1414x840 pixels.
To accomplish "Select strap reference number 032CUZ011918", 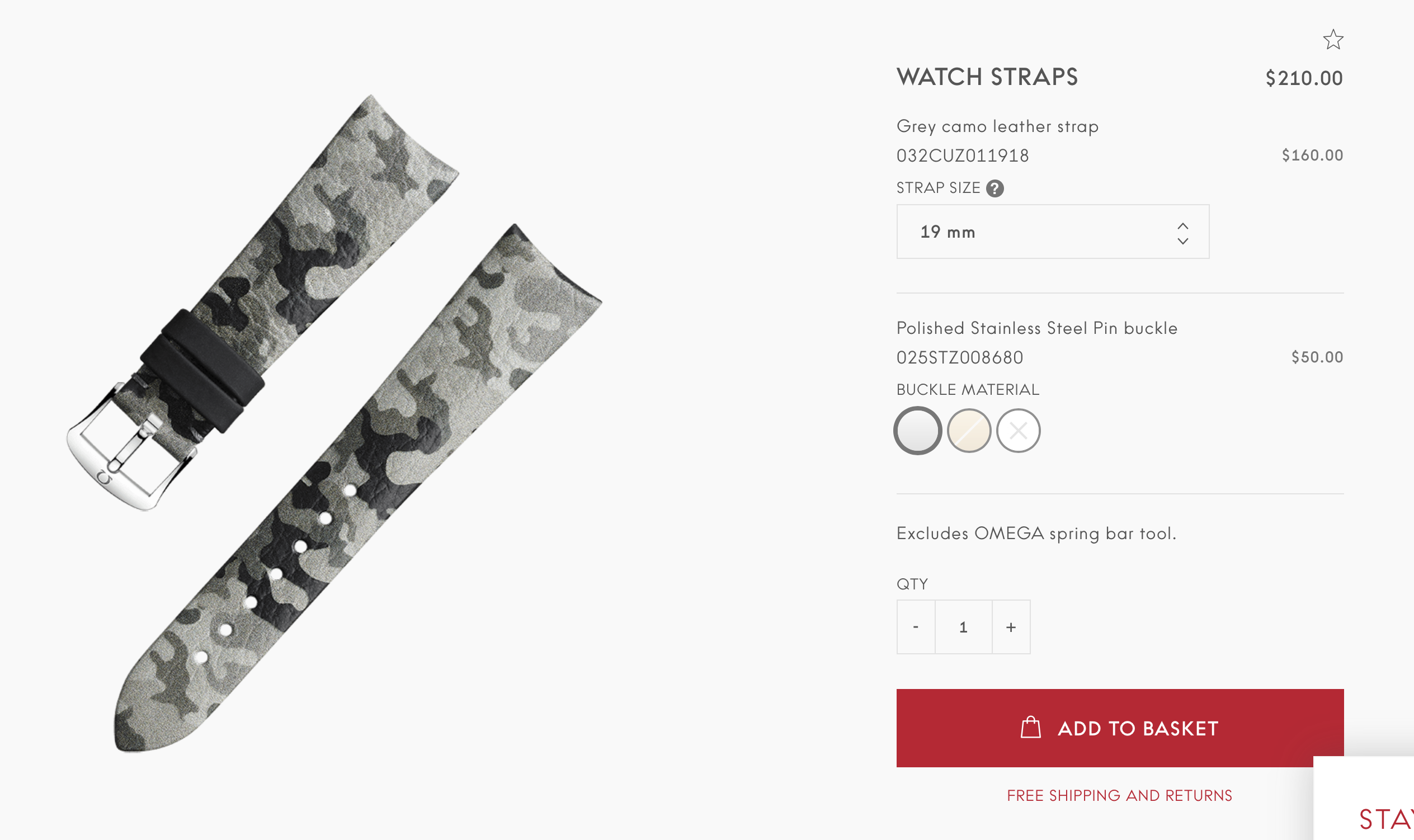I will coord(962,155).
